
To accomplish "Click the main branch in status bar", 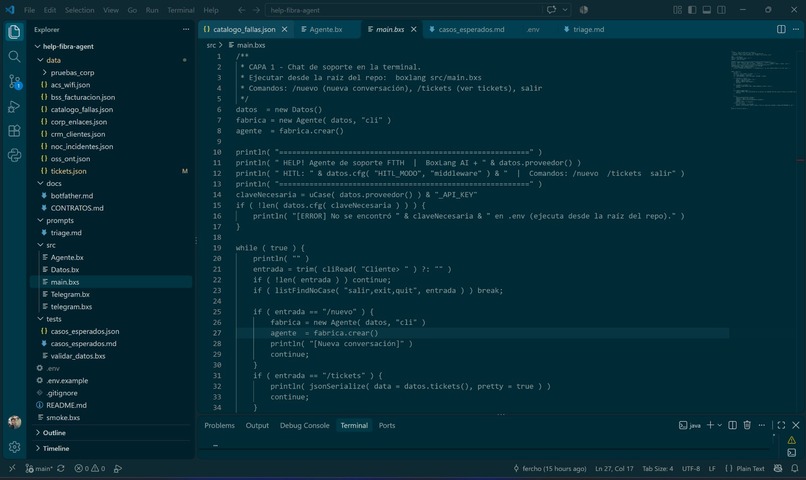I will click(x=39, y=468).
